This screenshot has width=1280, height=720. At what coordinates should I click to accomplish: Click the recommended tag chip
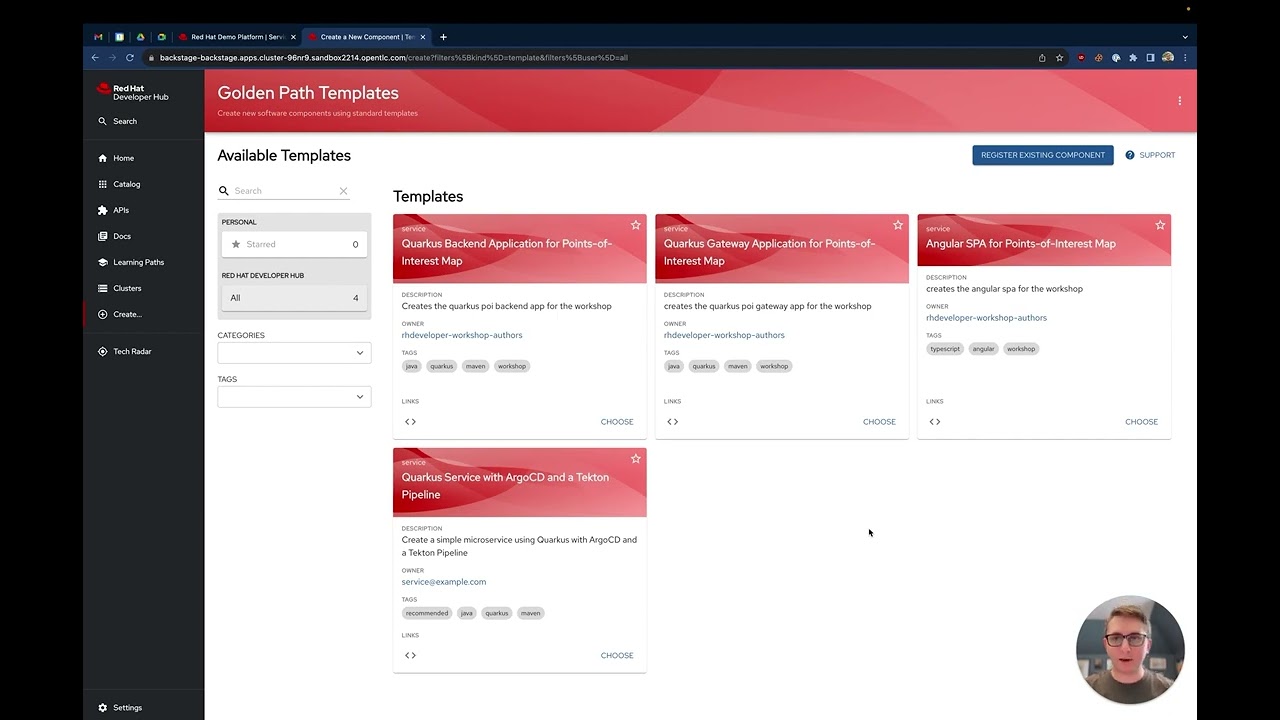point(427,613)
